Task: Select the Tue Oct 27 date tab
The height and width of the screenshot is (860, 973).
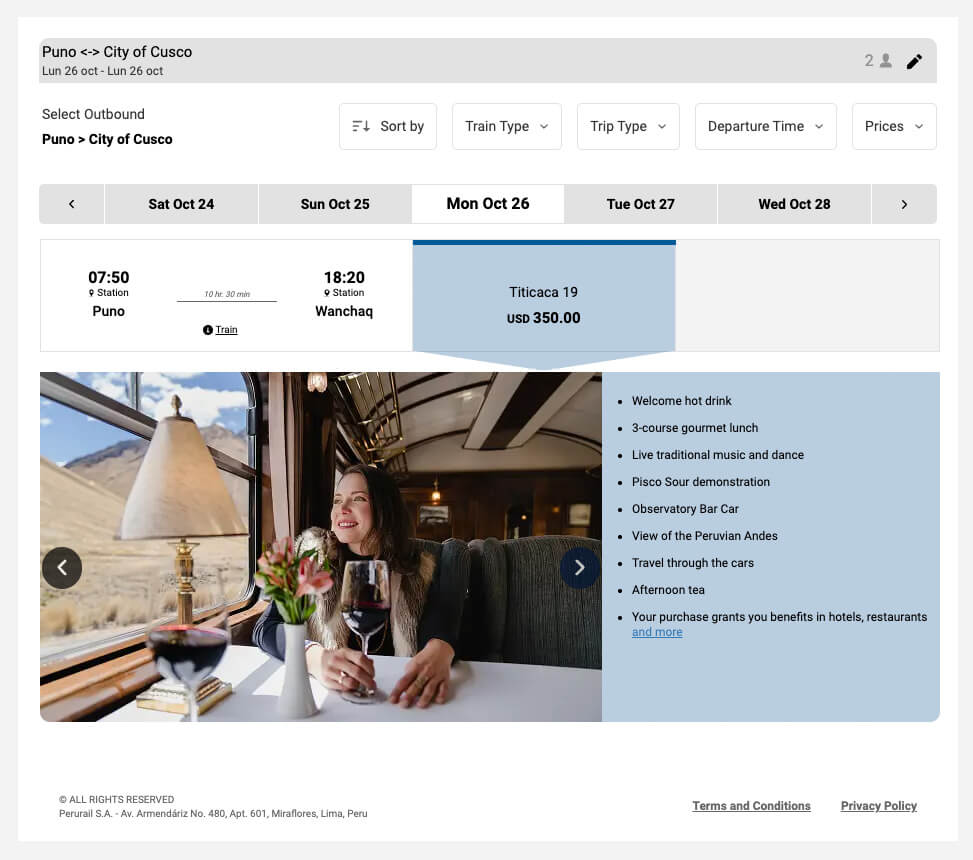Action: pos(640,204)
